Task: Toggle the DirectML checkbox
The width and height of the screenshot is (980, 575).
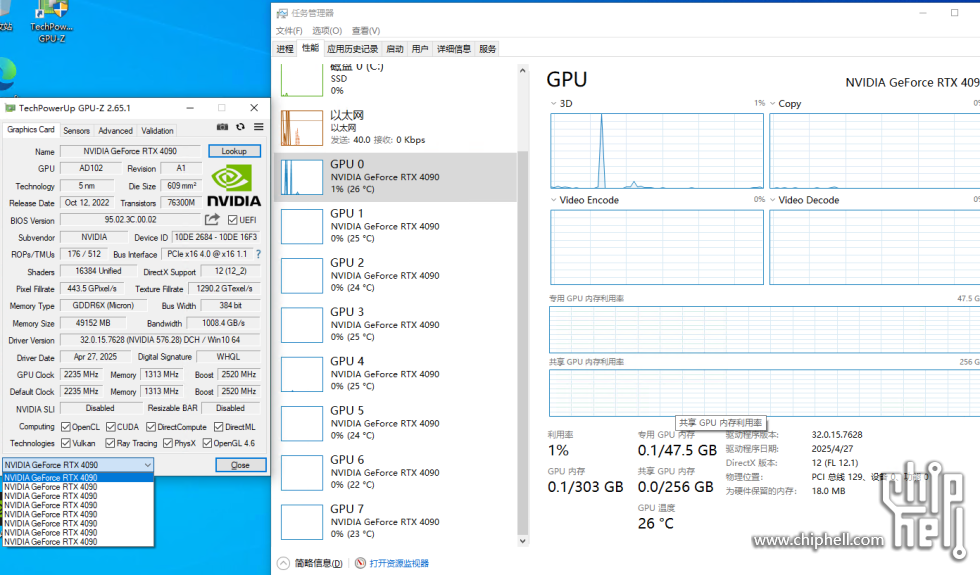Action: coord(219,427)
